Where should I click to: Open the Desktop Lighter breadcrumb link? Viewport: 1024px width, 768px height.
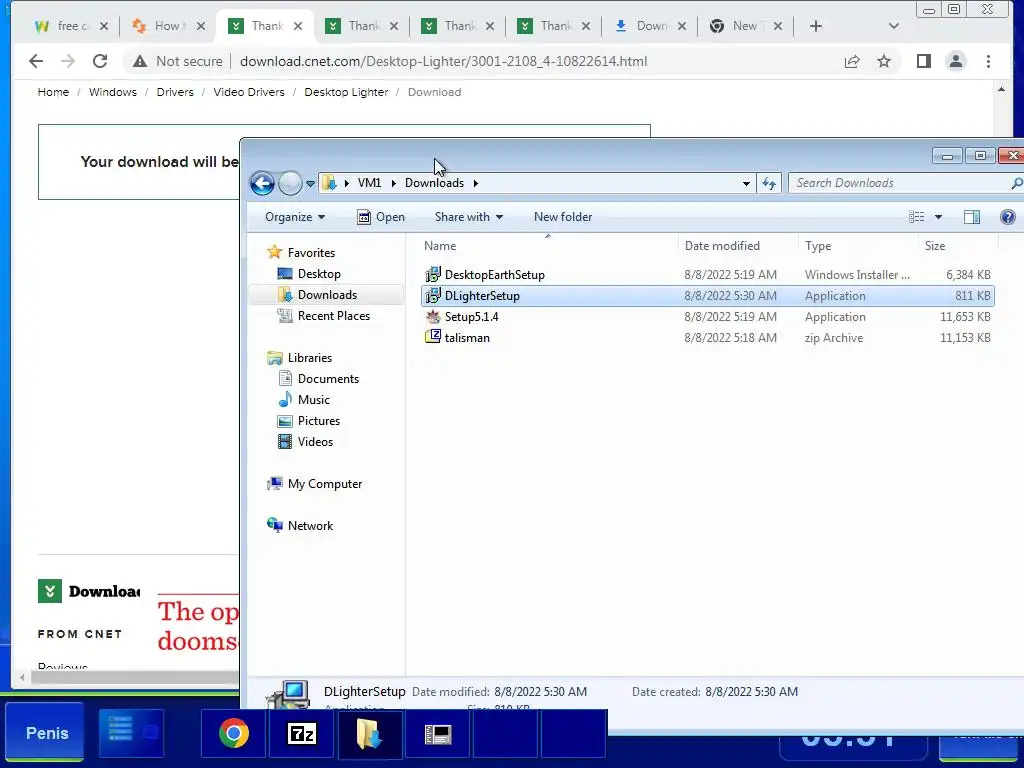[346, 92]
